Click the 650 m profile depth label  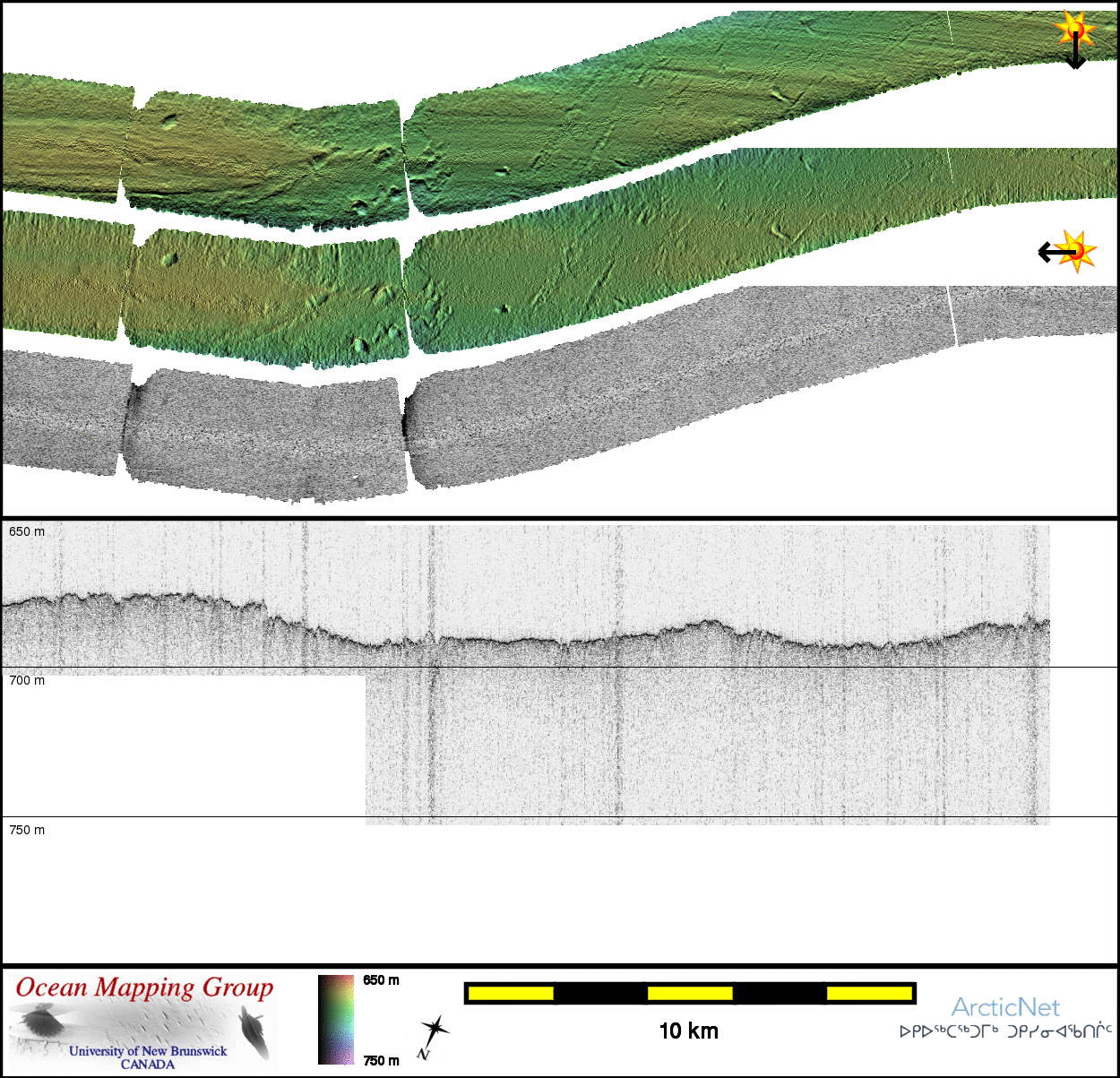27,531
